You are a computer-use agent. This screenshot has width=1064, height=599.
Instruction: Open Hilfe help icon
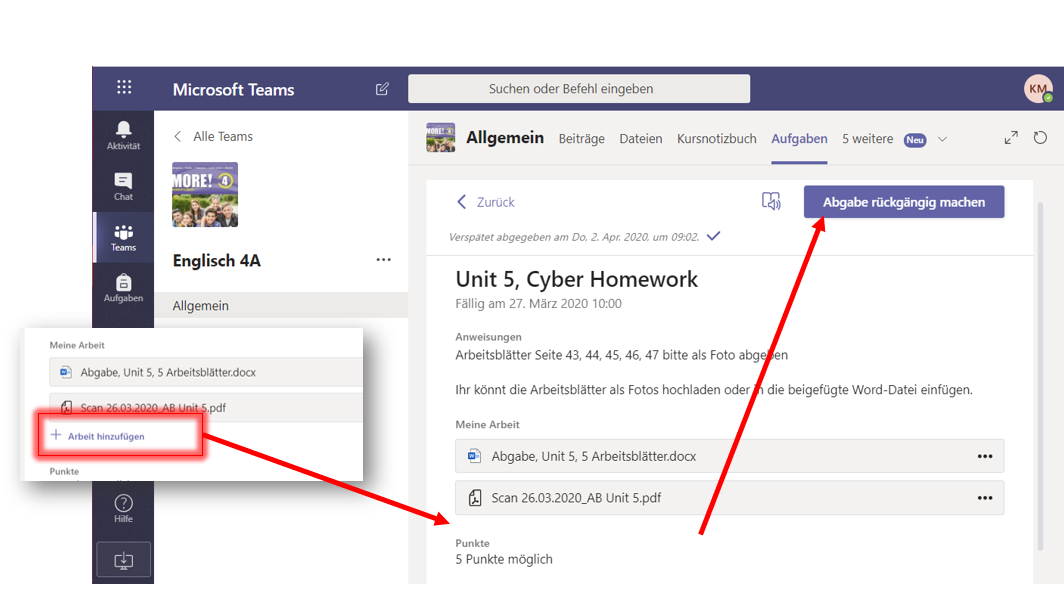coord(123,508)
